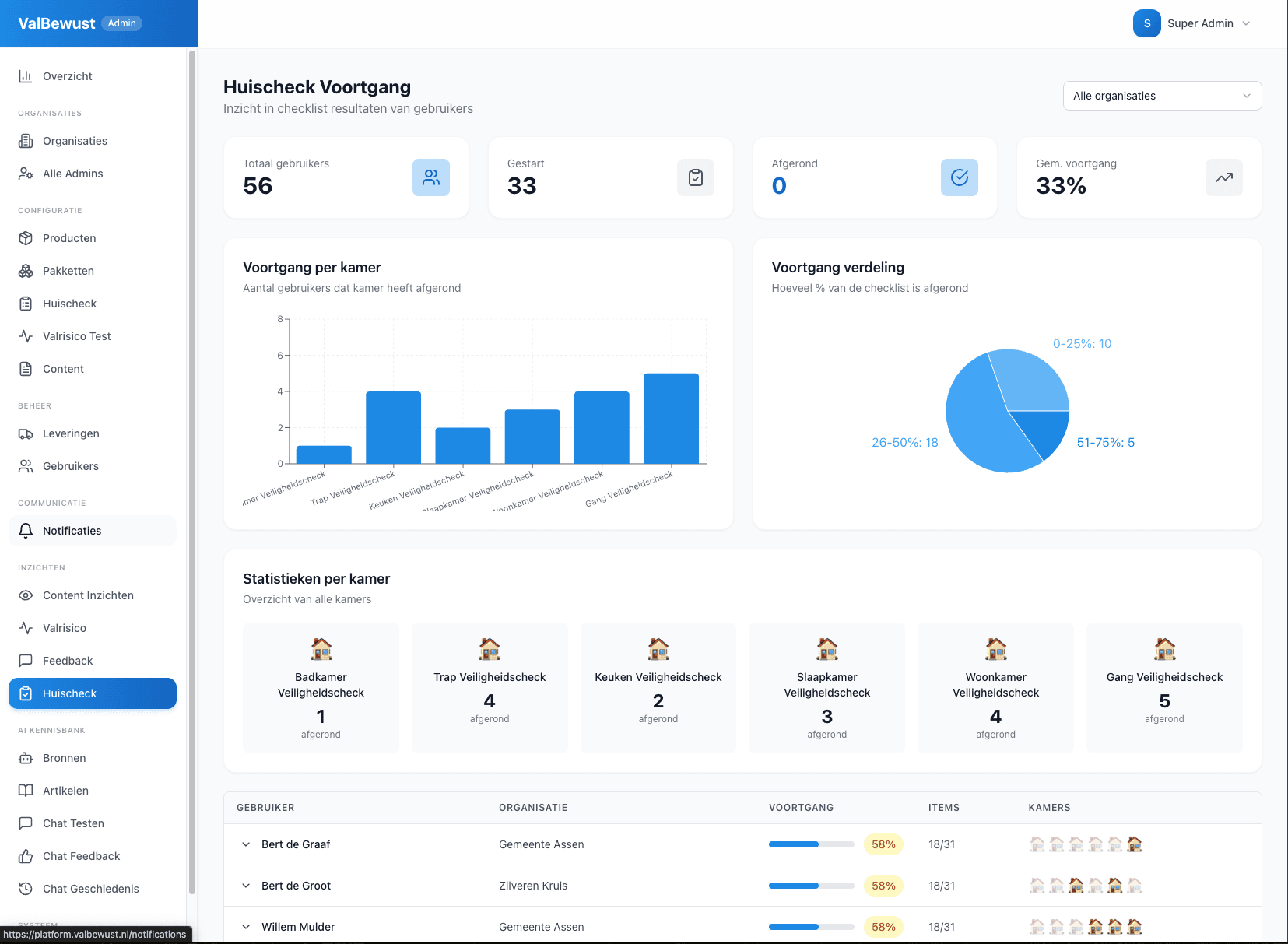This screenshot has width=1288, height=944.
Task: Expand Bert de Graaf's row details
Action: (x=246, y=844)
